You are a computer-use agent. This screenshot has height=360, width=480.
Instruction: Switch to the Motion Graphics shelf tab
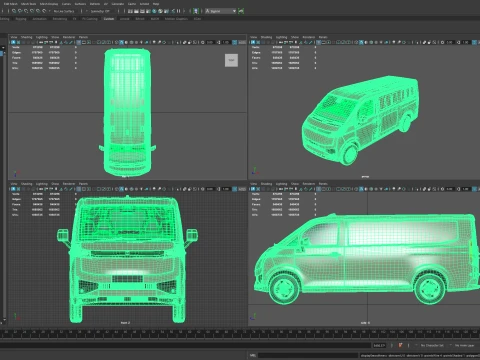(176, 19)
